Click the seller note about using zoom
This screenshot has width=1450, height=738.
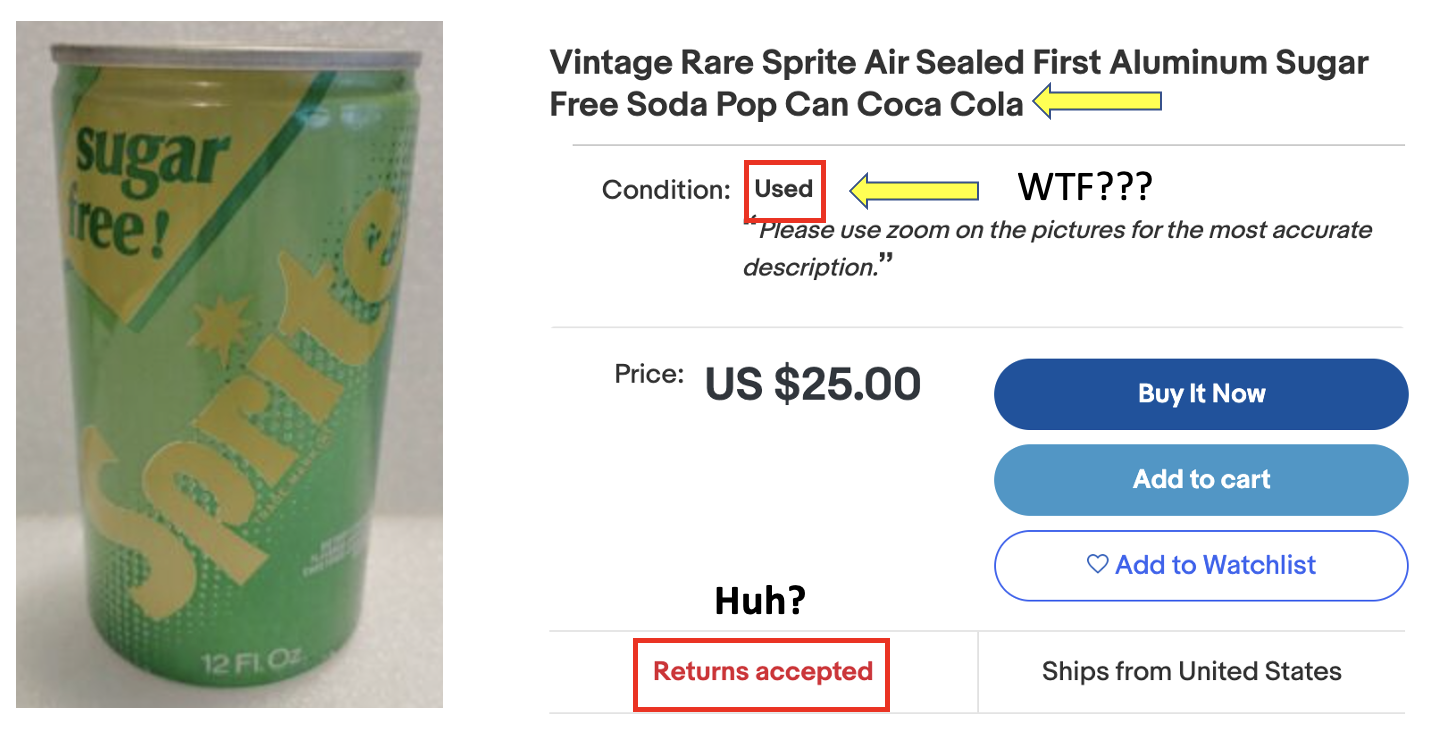point(1057,248)
